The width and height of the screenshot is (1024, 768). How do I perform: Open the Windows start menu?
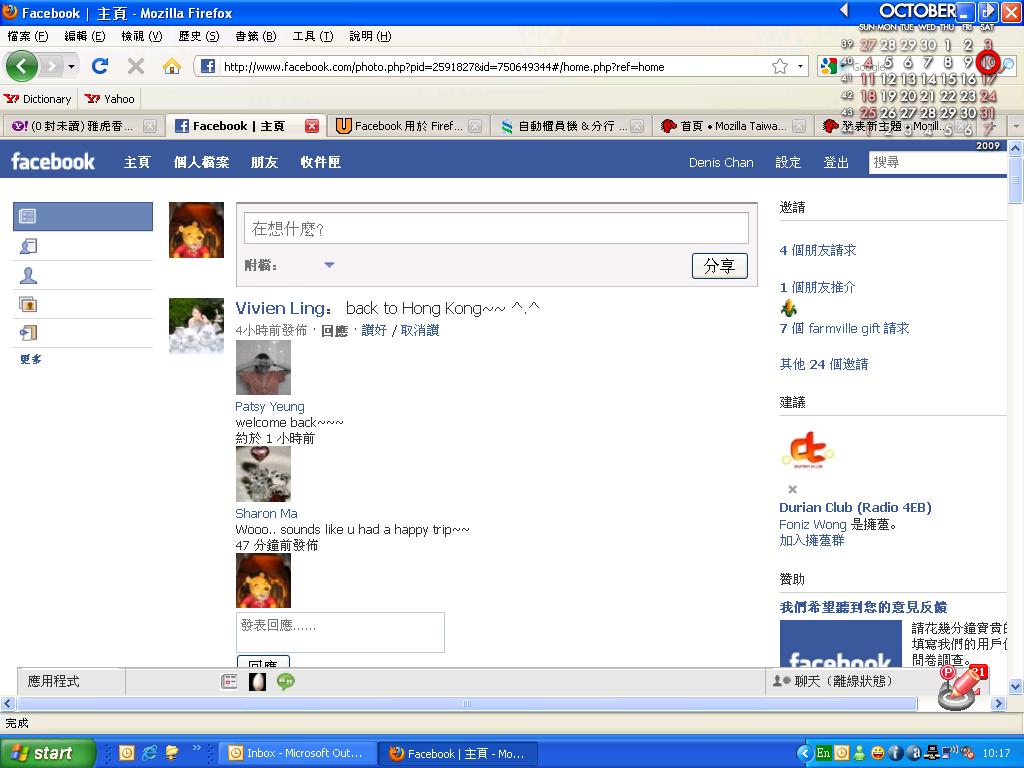click(46, 753)
